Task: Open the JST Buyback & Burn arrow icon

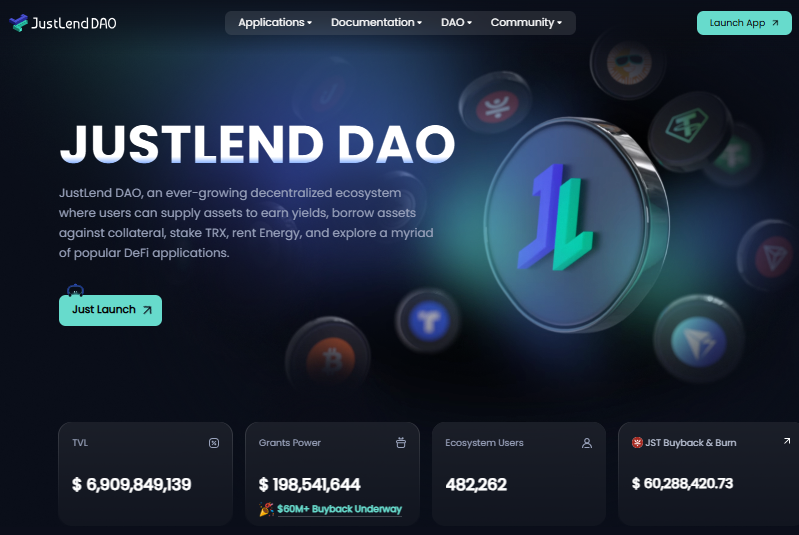Action: pyautogui.click(x=787, y=441)
